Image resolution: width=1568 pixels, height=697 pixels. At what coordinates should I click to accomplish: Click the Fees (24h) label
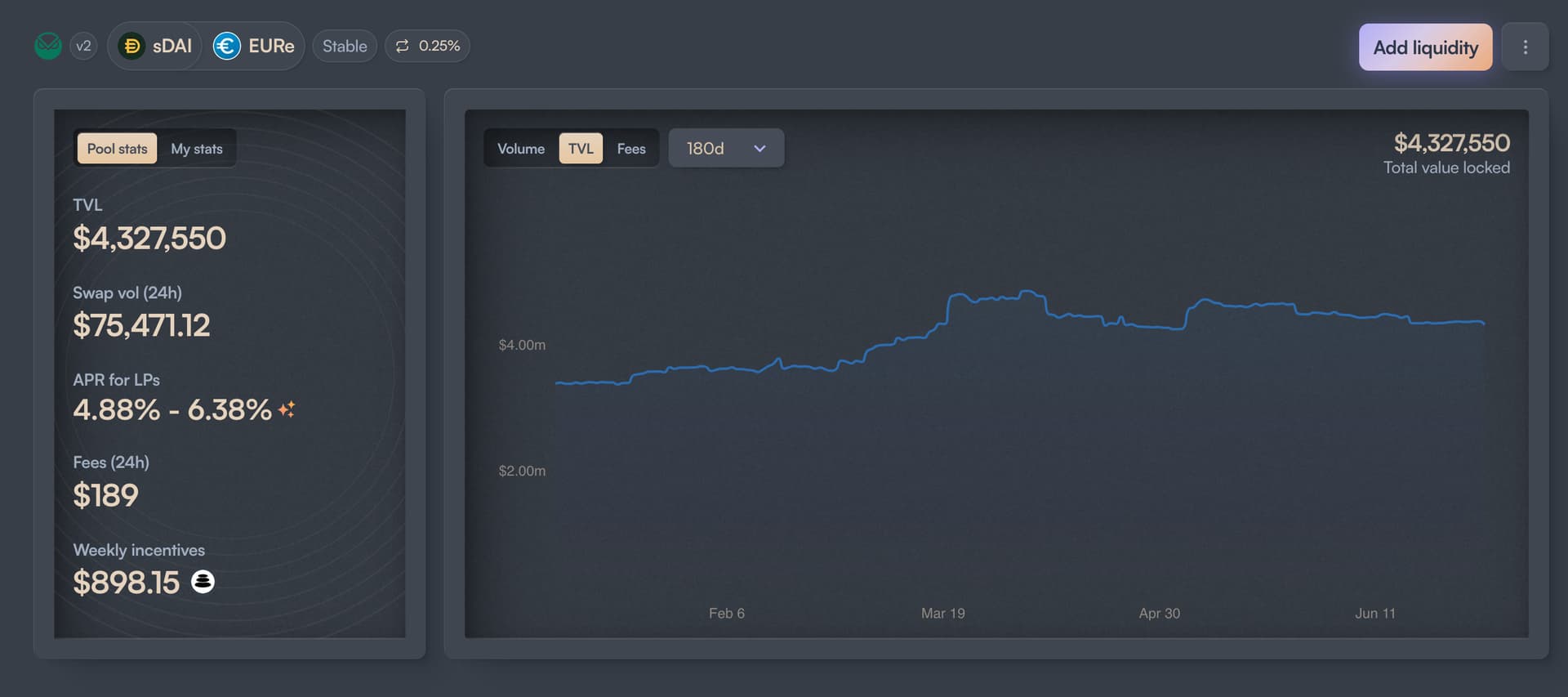111,462
